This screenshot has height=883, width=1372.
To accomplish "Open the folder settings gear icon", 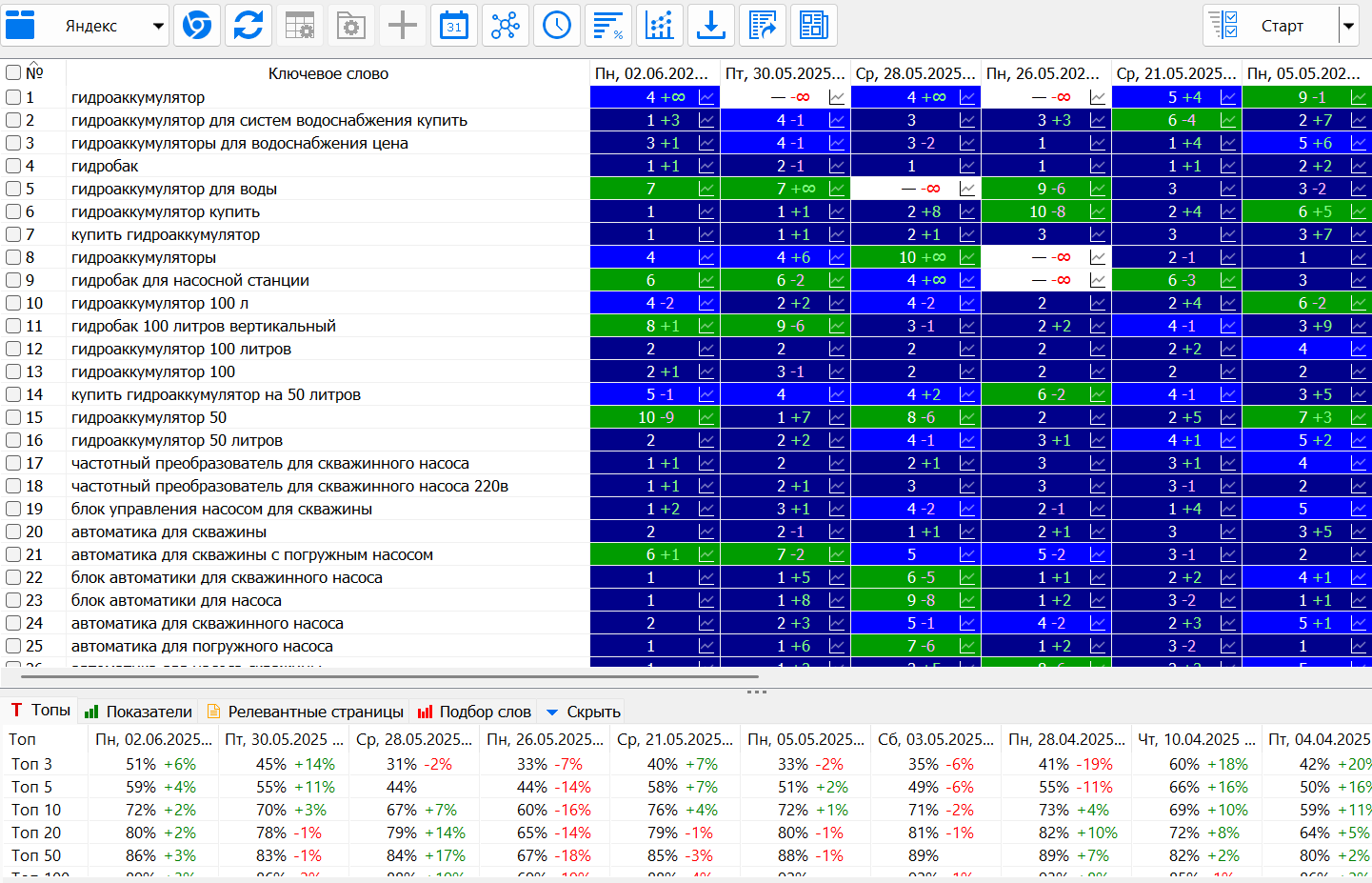I will [x=351, y=26].
